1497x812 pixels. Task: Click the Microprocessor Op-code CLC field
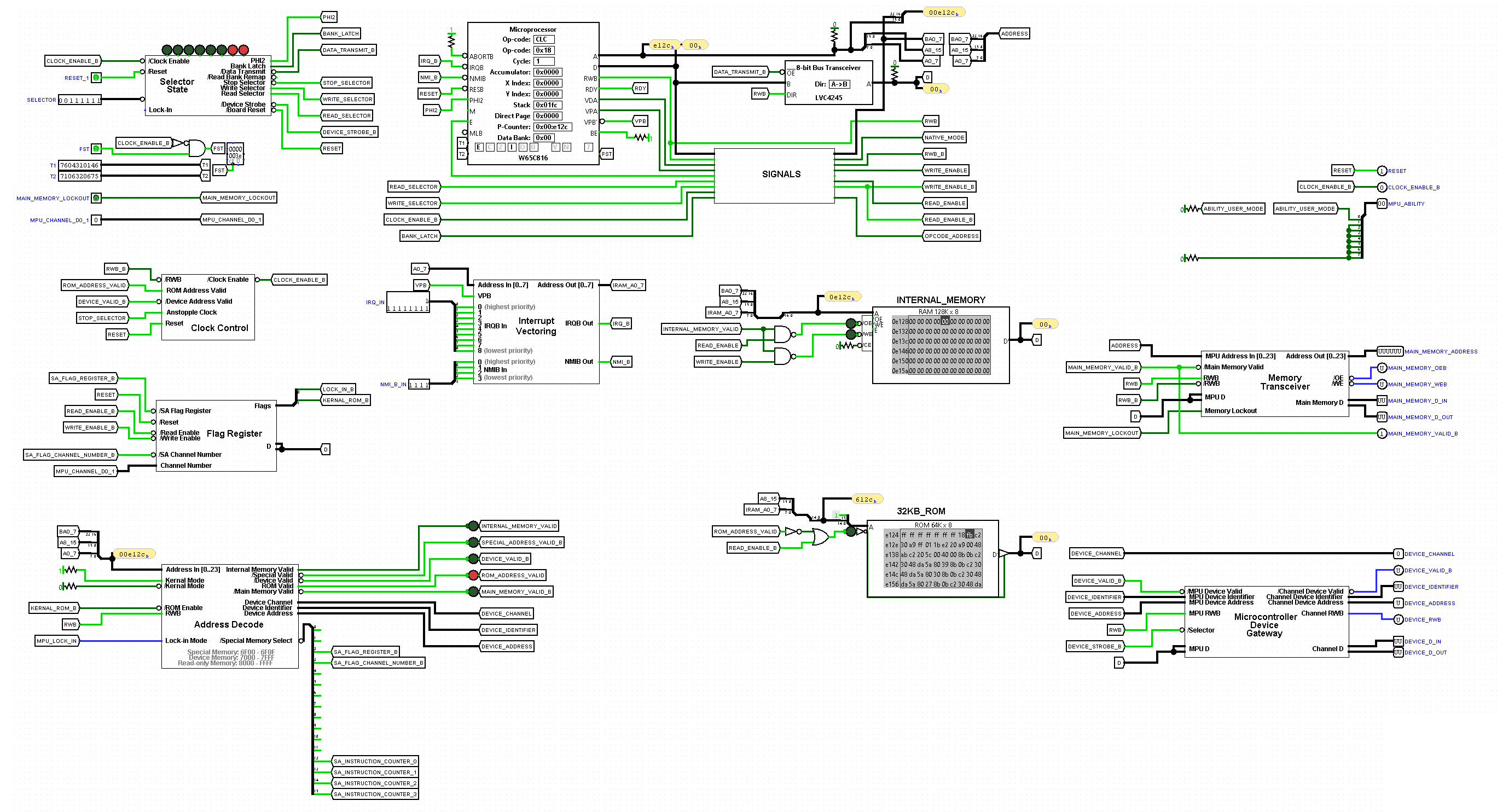coord(544,39)
